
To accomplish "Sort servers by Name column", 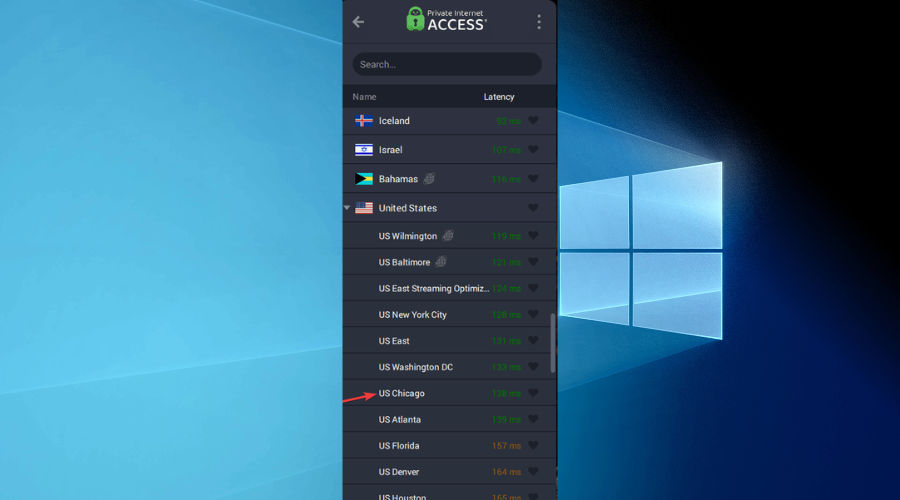I will (364, 97).
